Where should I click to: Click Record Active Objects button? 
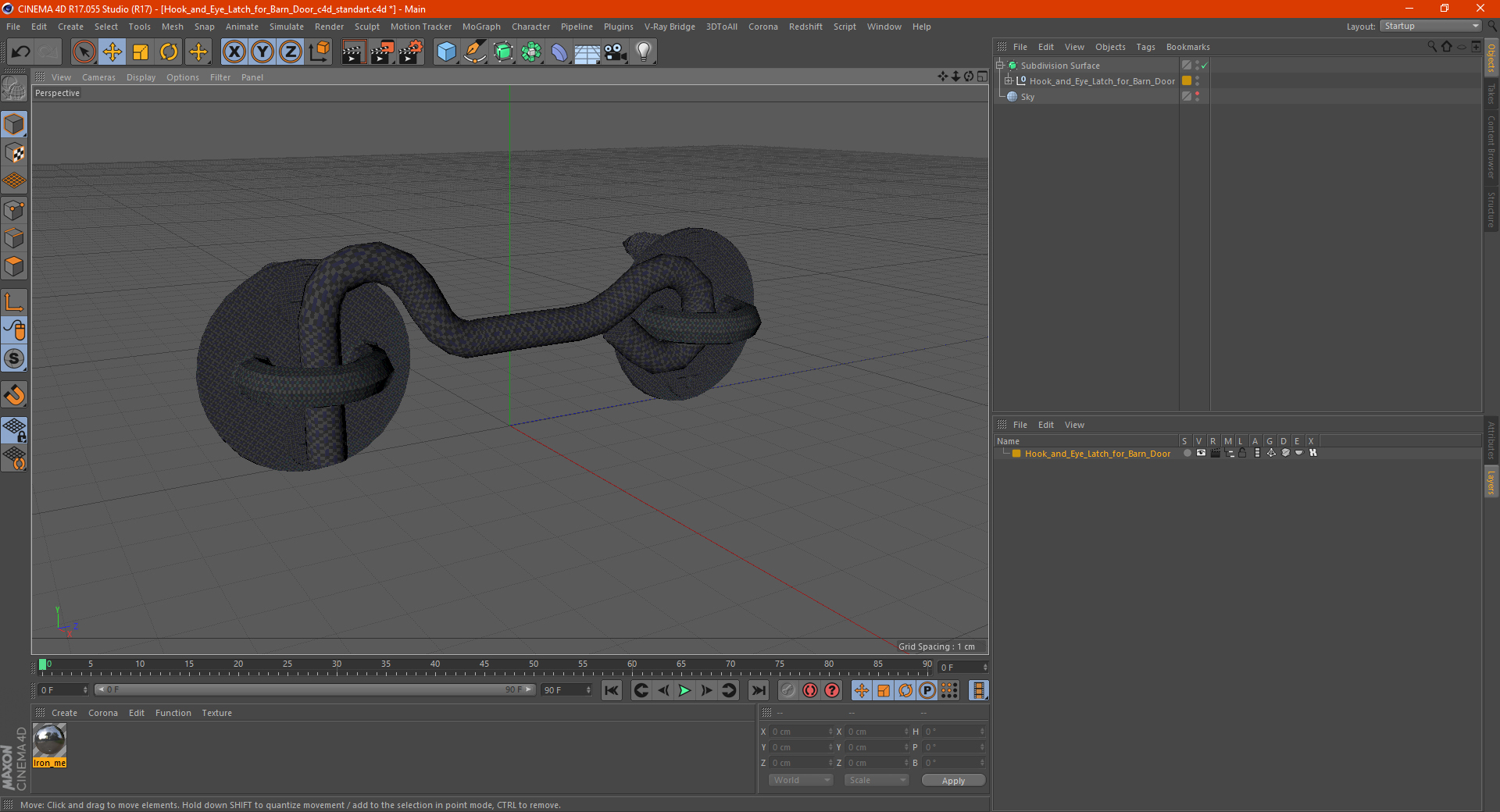point(788,690)
